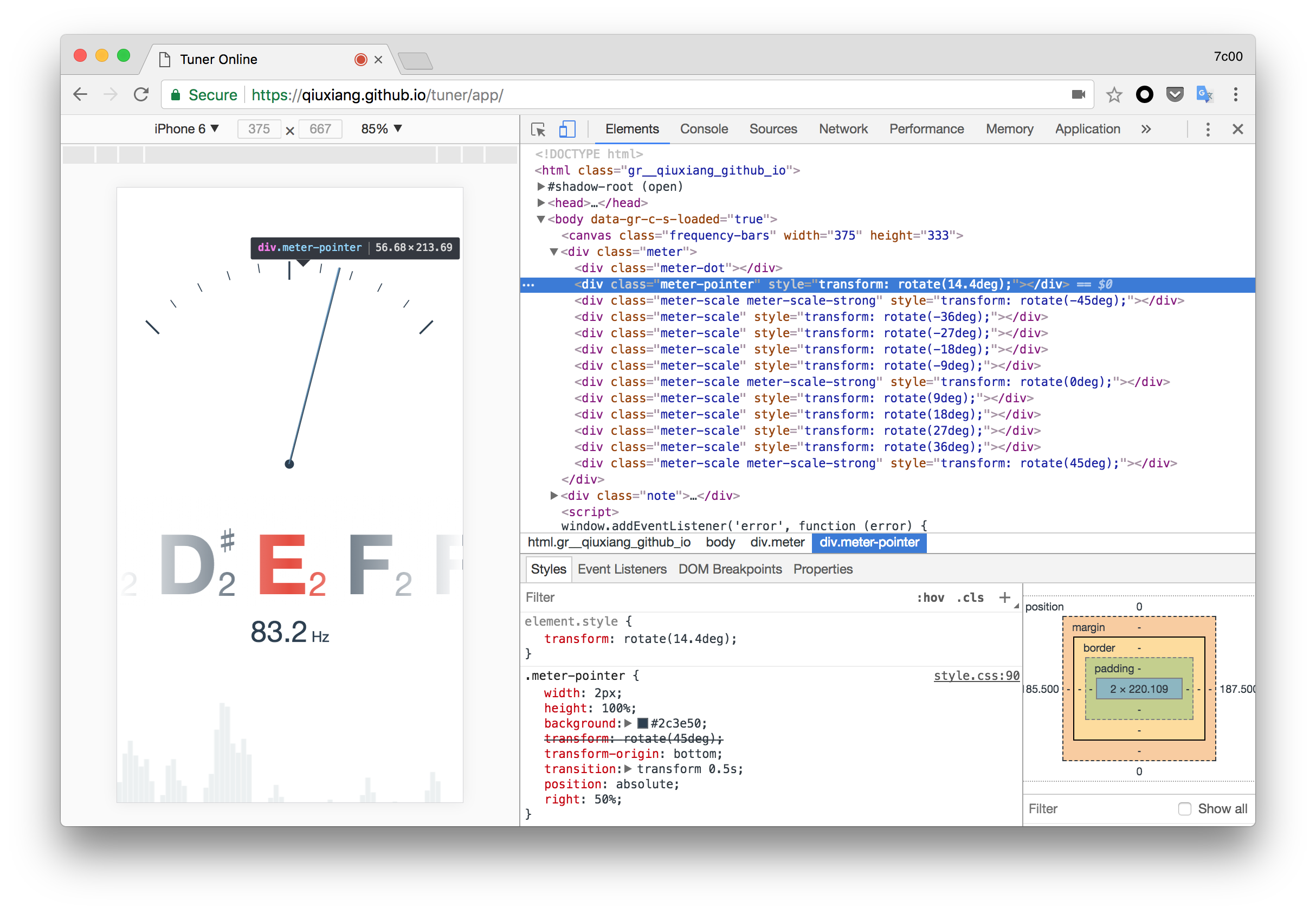Click the camera icon in address bar

pyautogui.click(x=1078, y=94)
